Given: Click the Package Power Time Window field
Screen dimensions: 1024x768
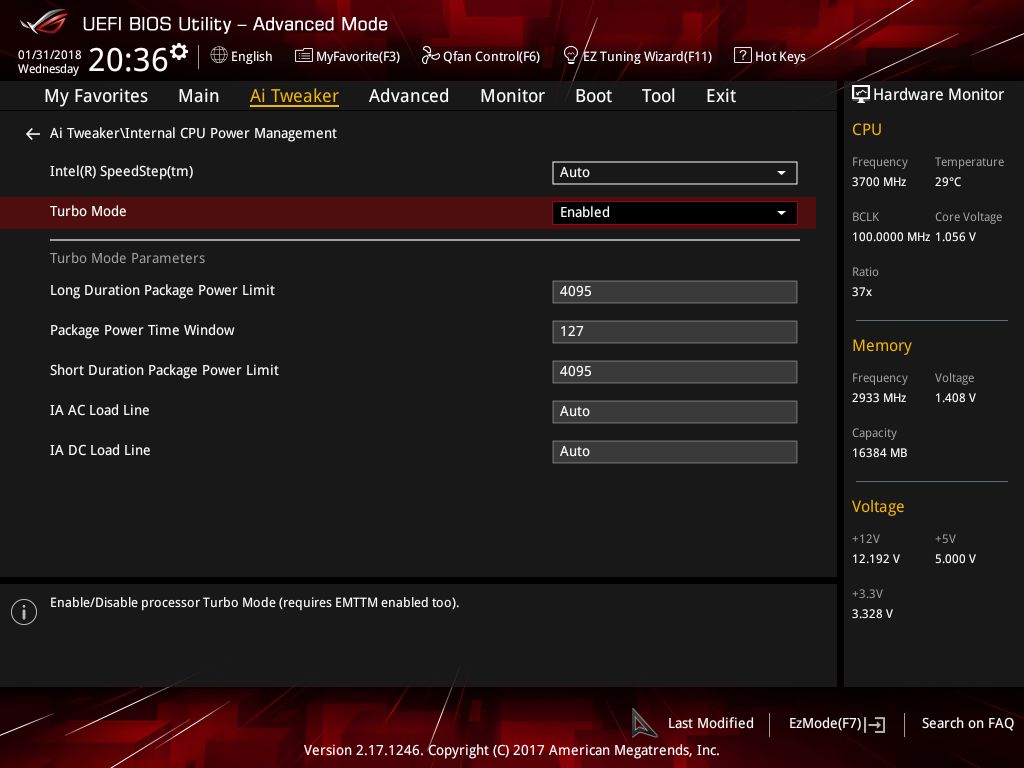Looking at the screenshot, I should point(674,331).
